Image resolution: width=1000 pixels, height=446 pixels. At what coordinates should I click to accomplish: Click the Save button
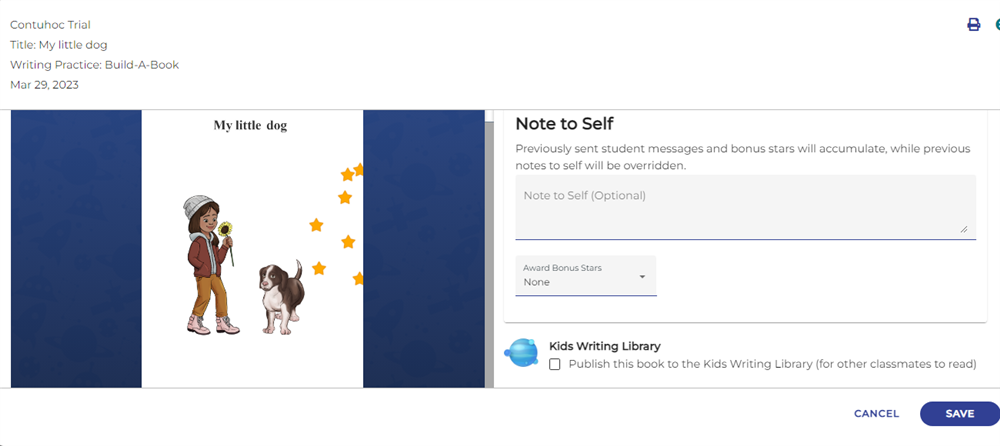tap(959, 414)
